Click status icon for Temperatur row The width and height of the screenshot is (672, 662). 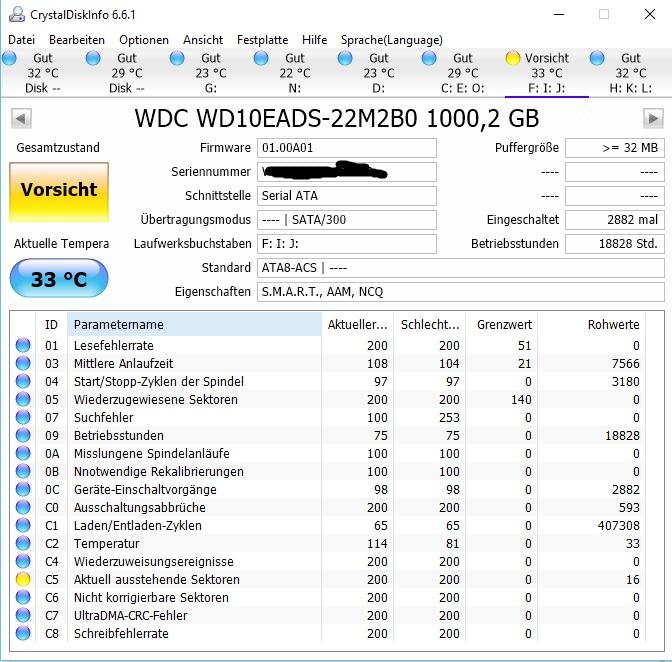tap(23, 543)
